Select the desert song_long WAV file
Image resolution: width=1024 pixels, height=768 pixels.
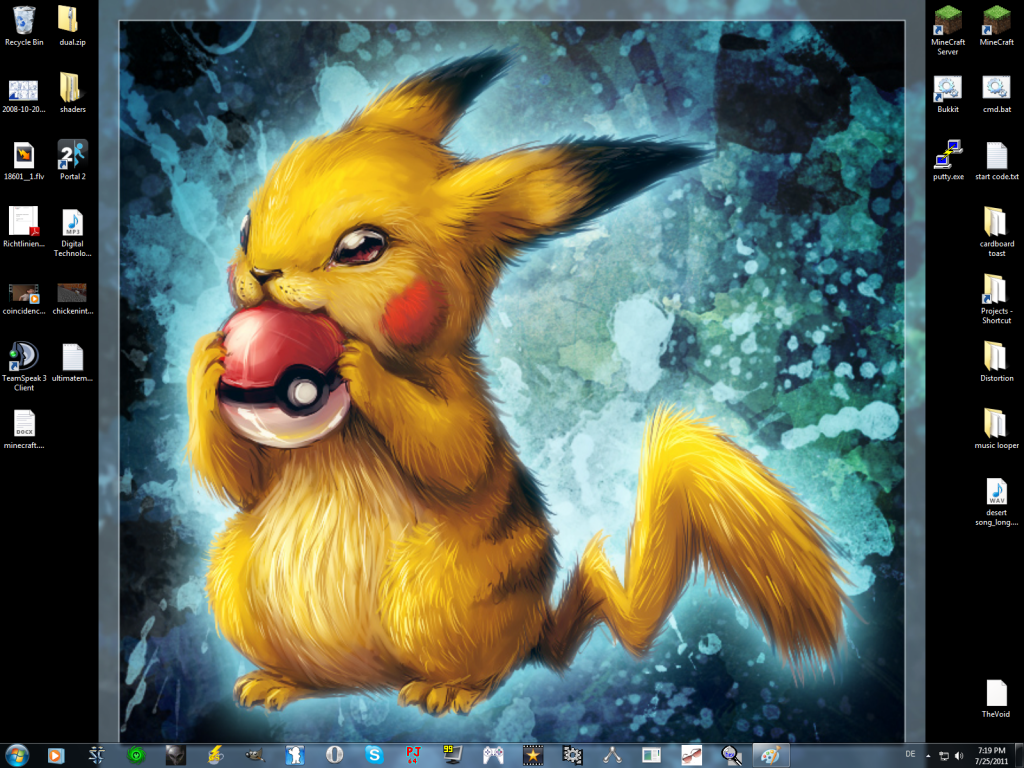click(997, 502)
